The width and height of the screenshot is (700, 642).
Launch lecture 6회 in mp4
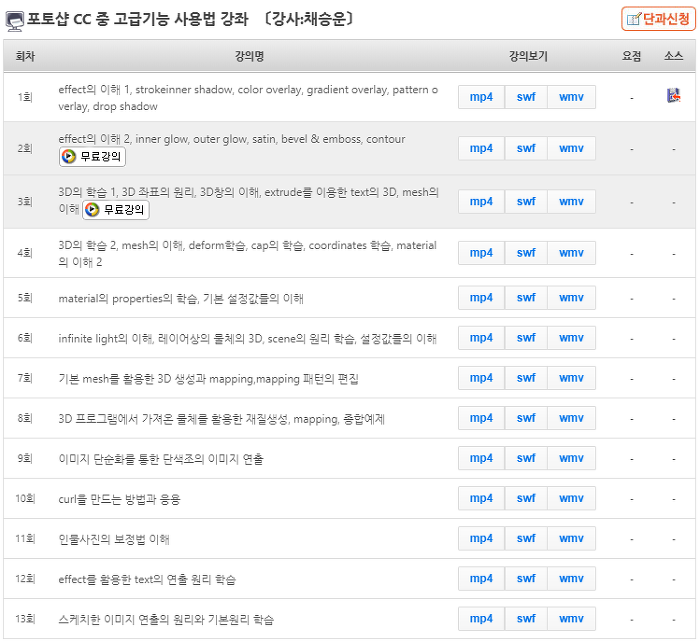[x=481, y=338]
